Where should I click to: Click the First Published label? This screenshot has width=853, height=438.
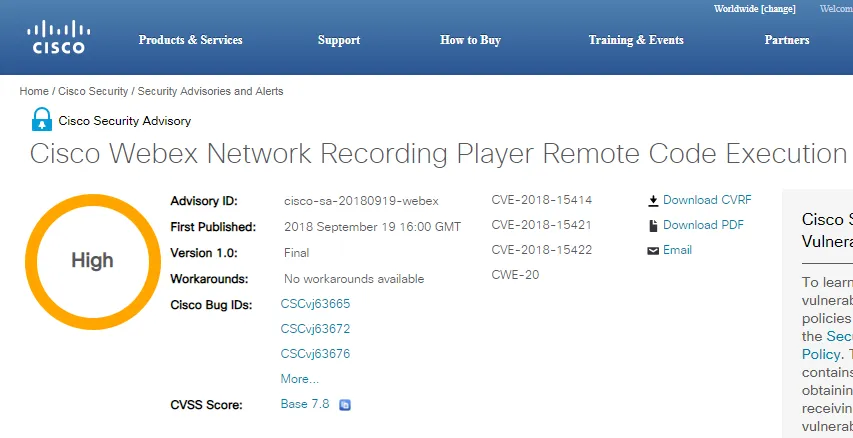click(213, 227)
